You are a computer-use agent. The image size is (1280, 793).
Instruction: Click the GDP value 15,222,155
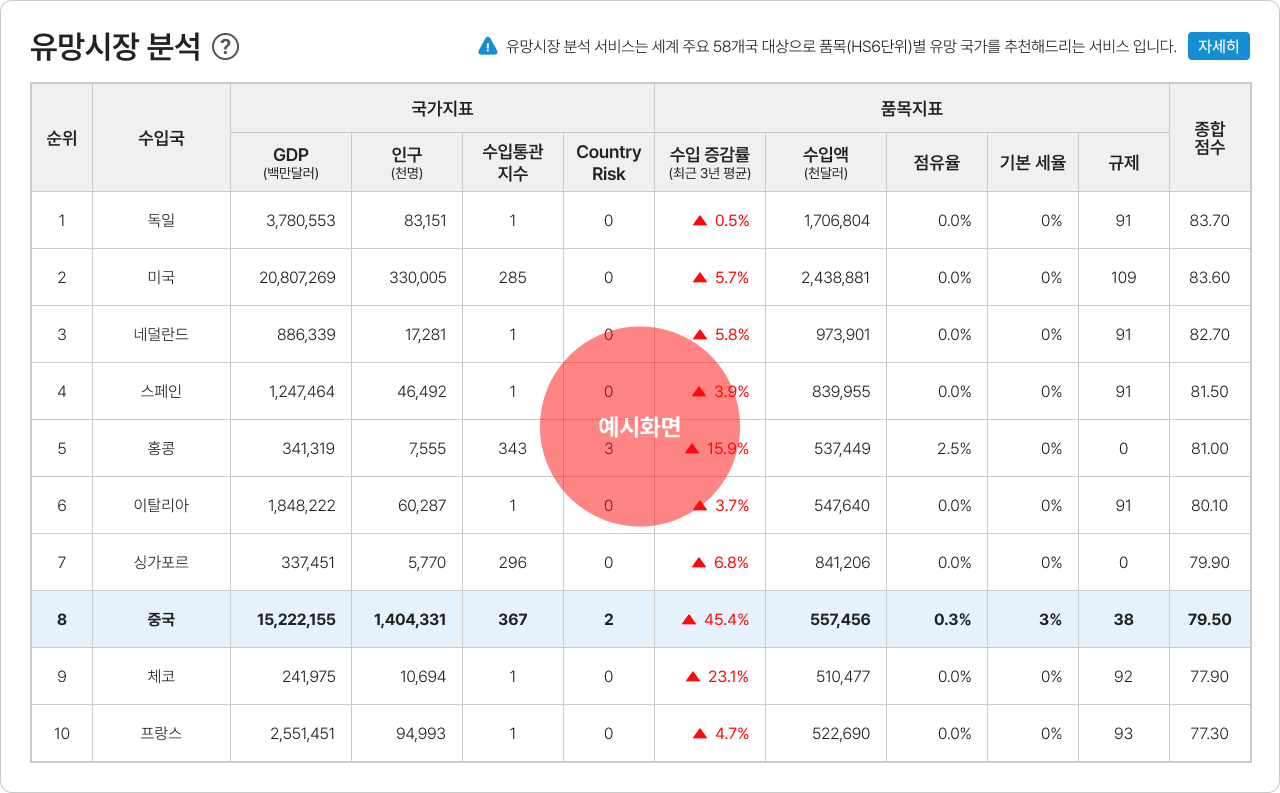[x=296, y=619]
